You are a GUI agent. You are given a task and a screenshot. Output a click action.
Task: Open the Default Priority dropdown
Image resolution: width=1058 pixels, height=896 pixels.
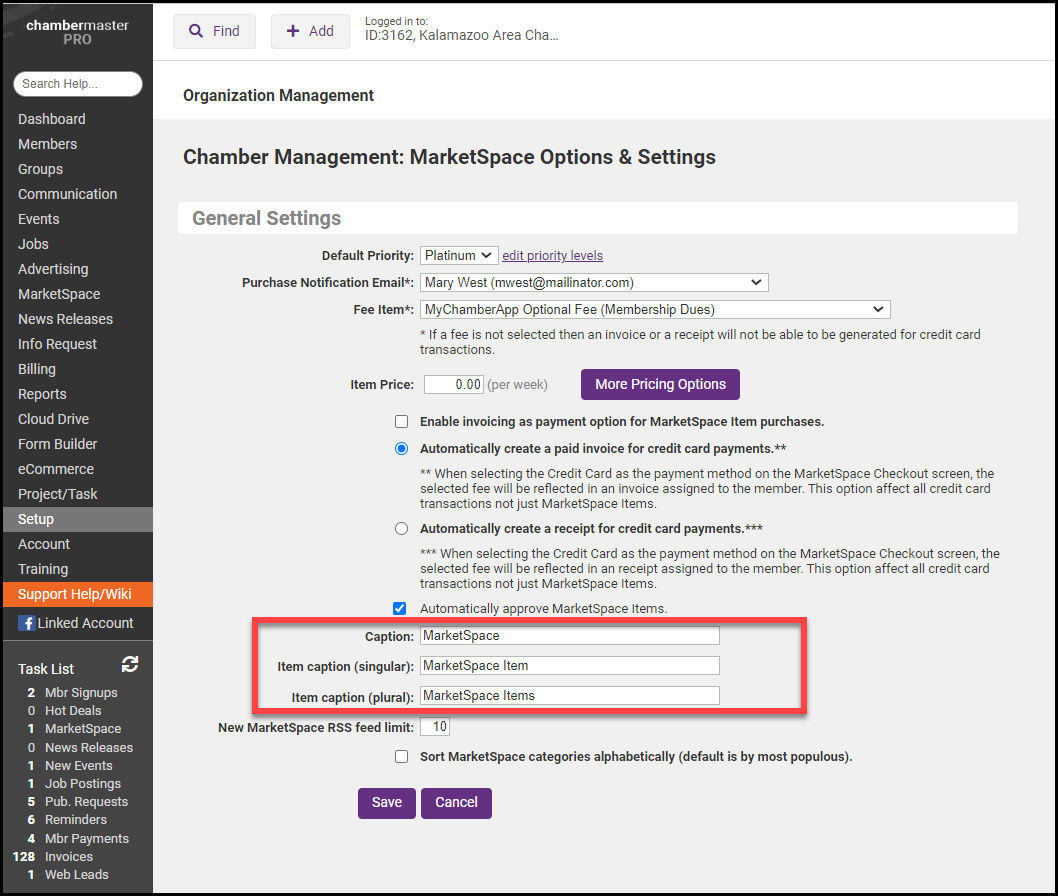pyautogui.click(x=459, y=256)
